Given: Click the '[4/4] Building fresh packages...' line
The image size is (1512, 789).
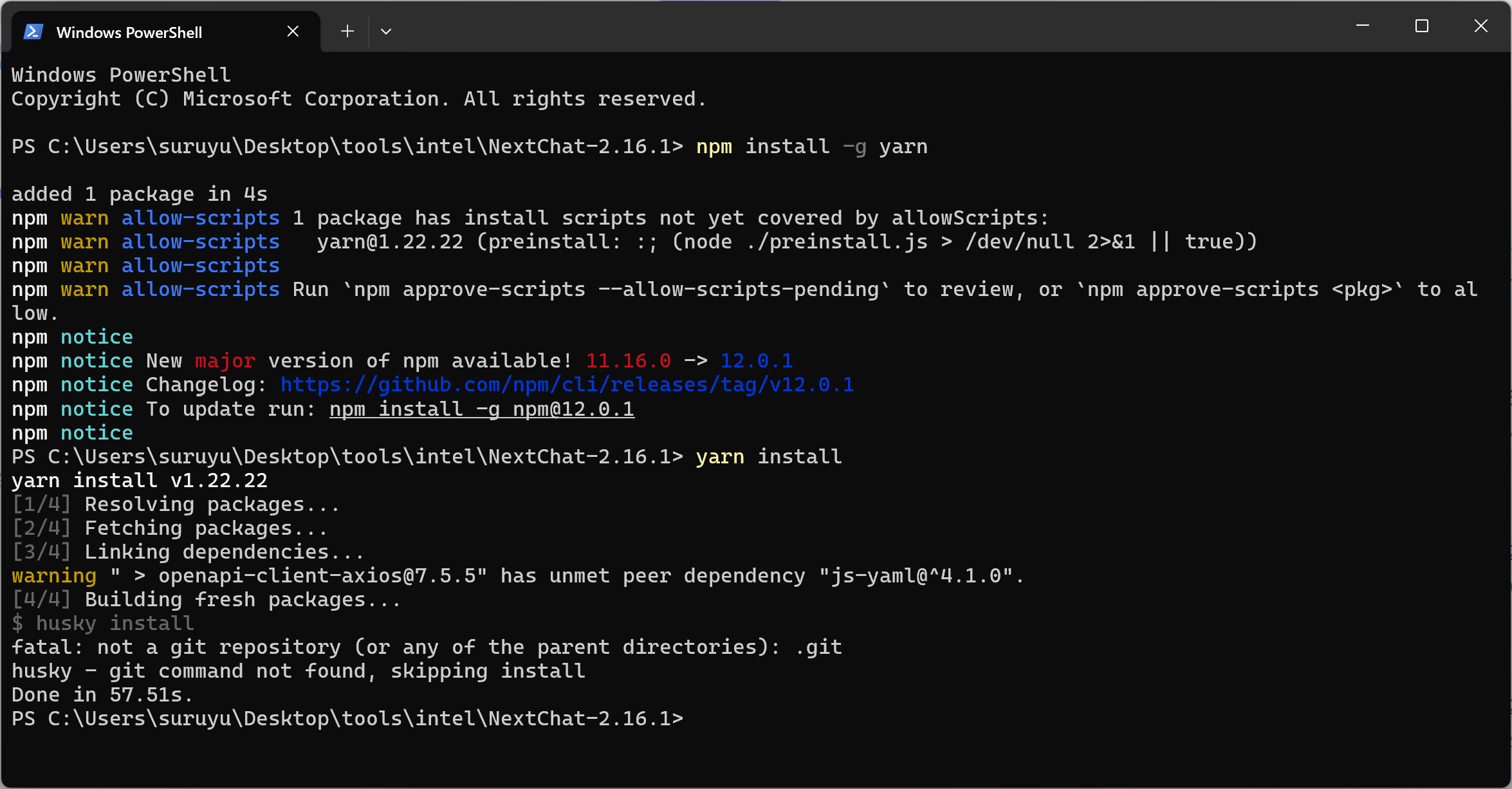Looking at the screenshot, I should click(x=207, y=600).
